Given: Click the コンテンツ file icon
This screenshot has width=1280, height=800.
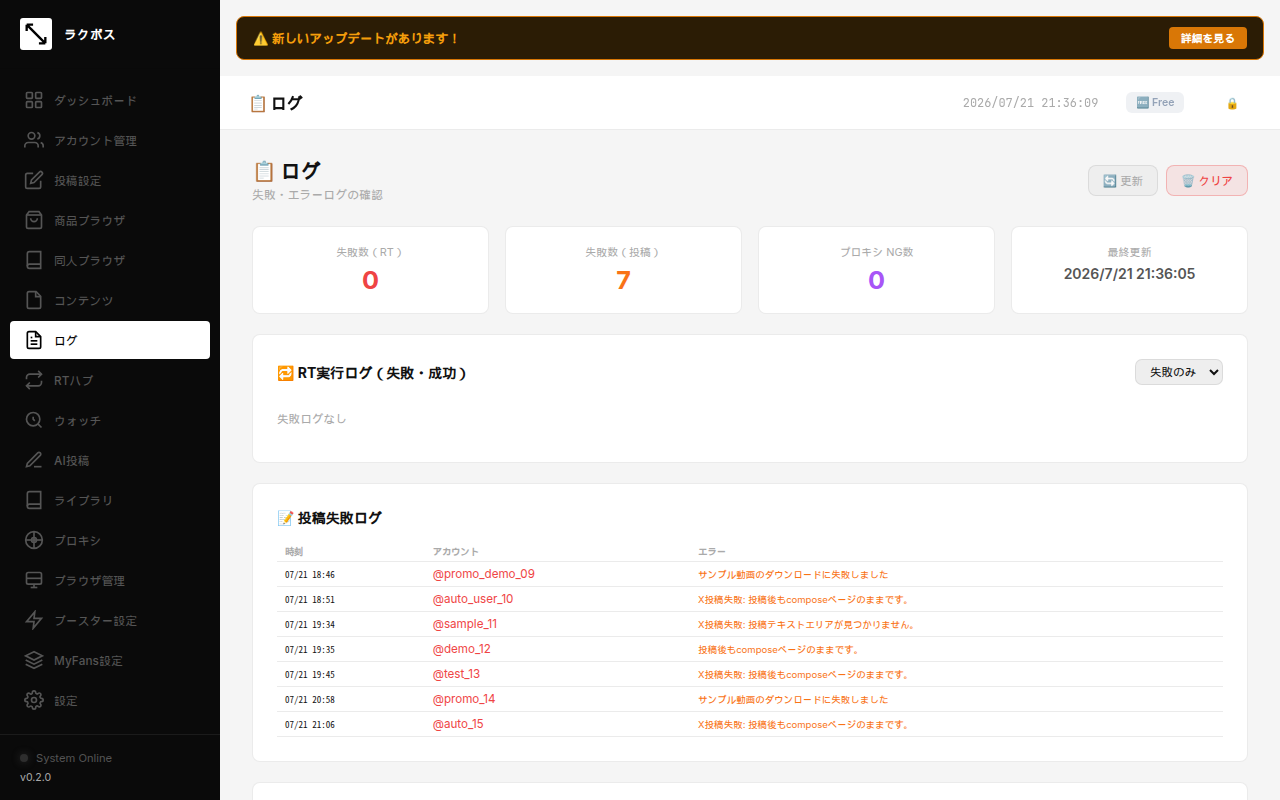Looking at the screenshot, I should 34,300.
